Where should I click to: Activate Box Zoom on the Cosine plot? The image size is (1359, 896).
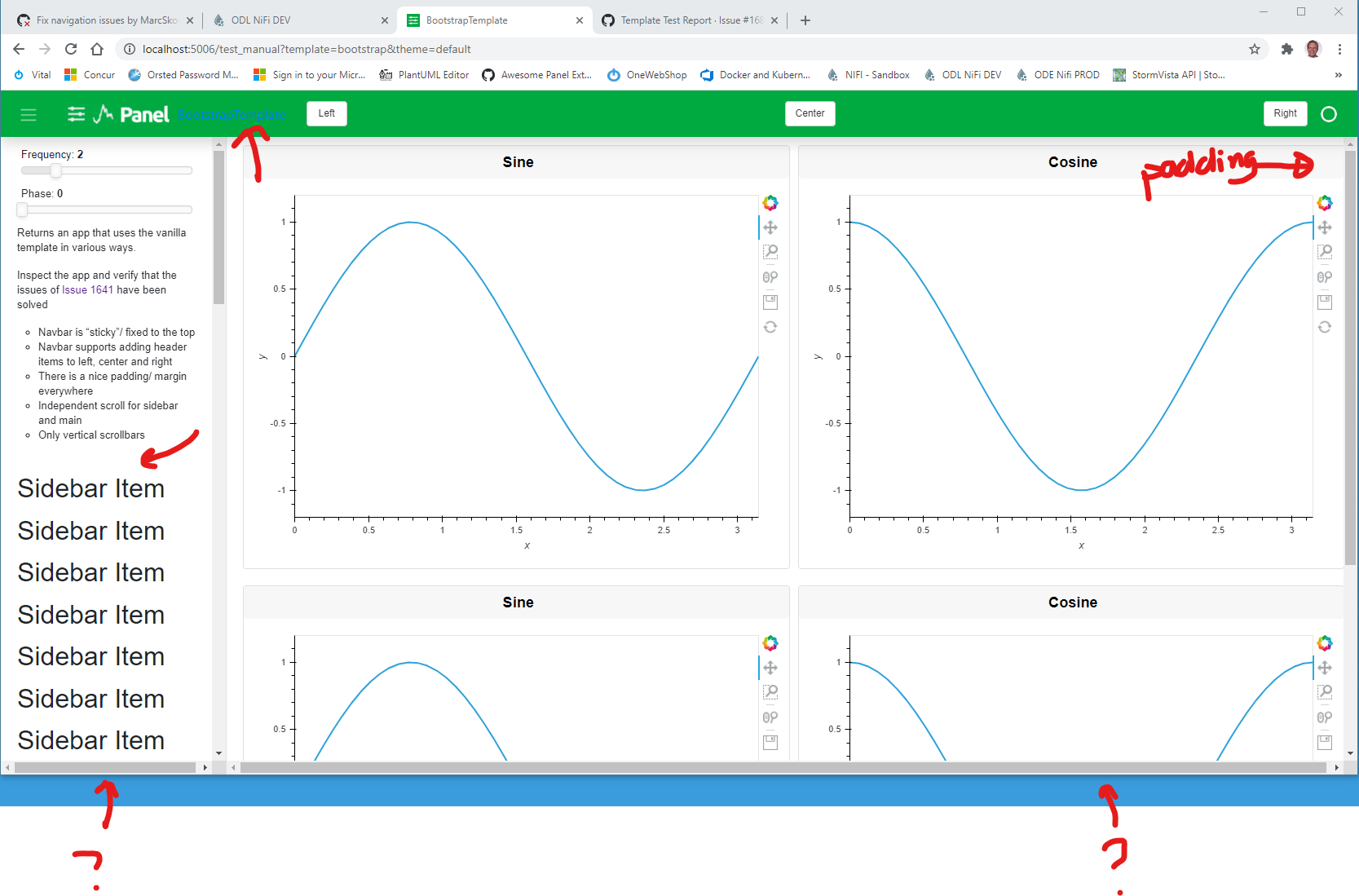(x=1325, y=252)
